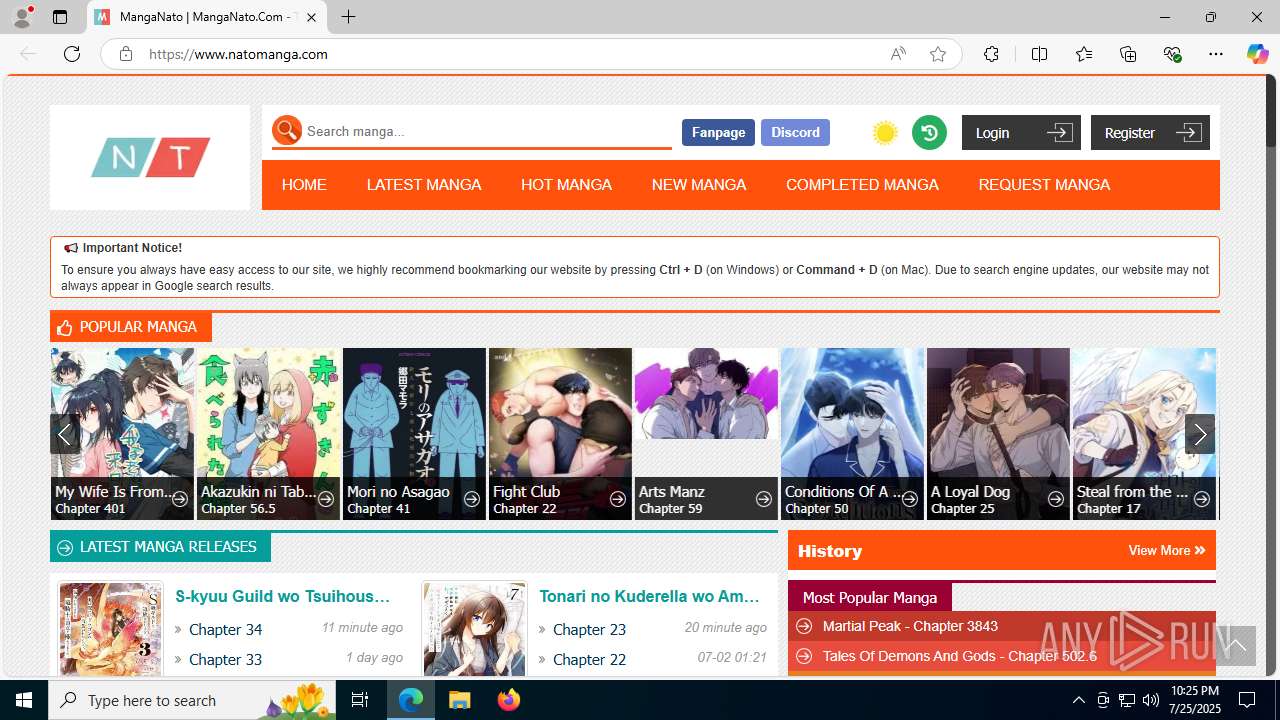This screenshot has width=1280, height=720.
Task: Show next popular manga with right arrow
Action: coord(1200,434)
